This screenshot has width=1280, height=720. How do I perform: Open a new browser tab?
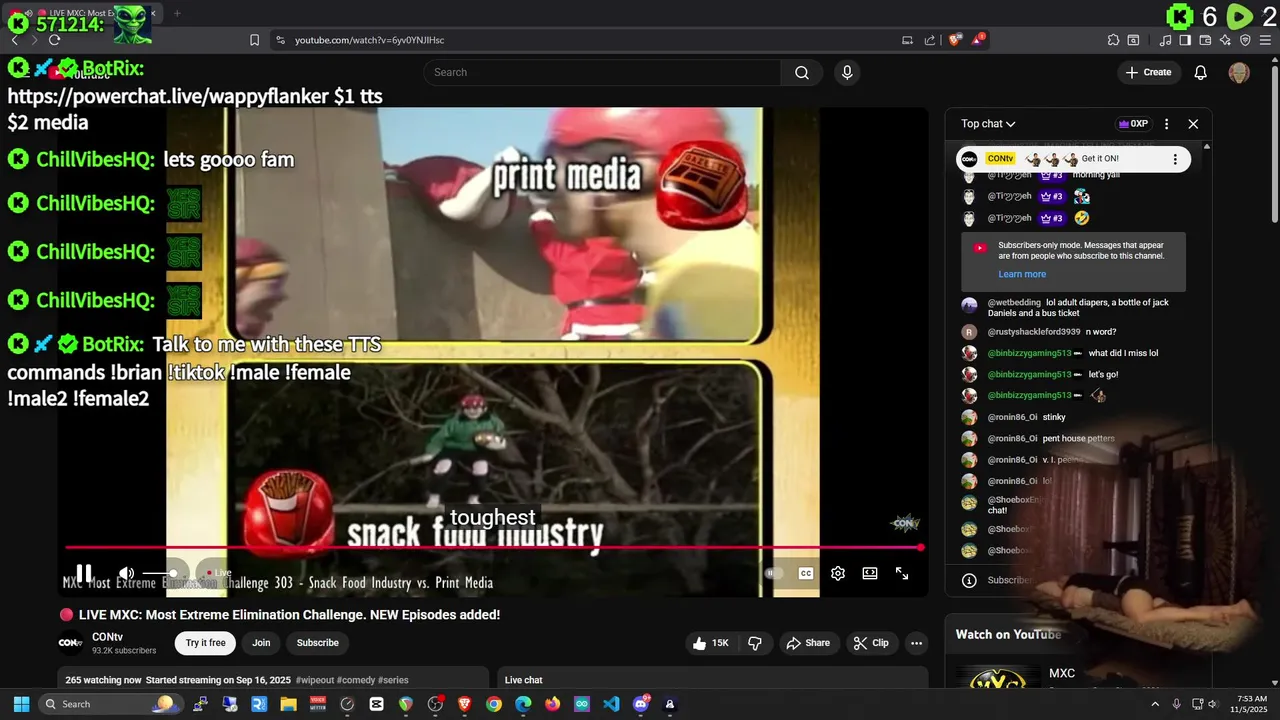(x=177, y=13)
